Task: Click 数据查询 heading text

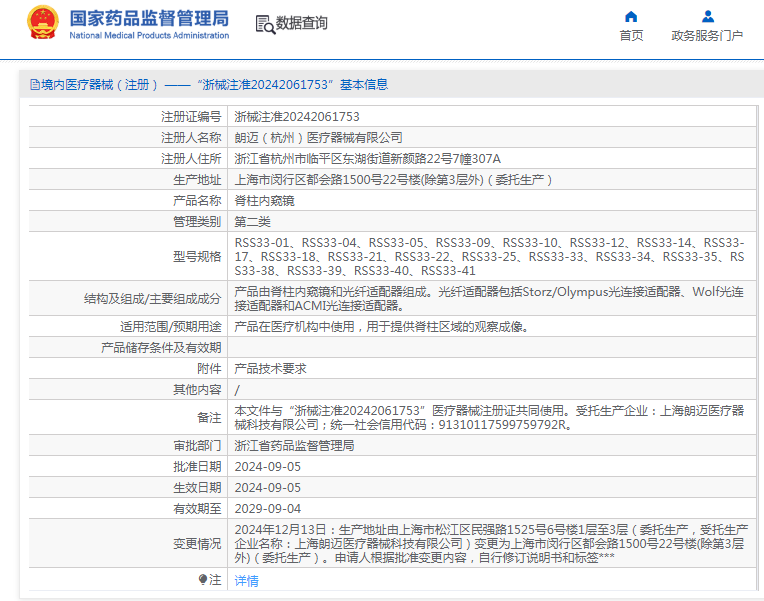Action: coord(302,23)
